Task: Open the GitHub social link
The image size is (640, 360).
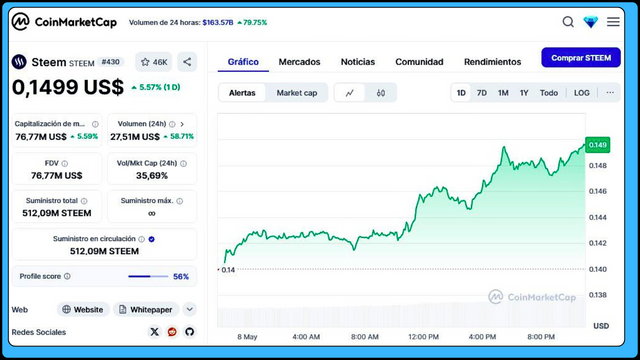Action: (189, 332)
